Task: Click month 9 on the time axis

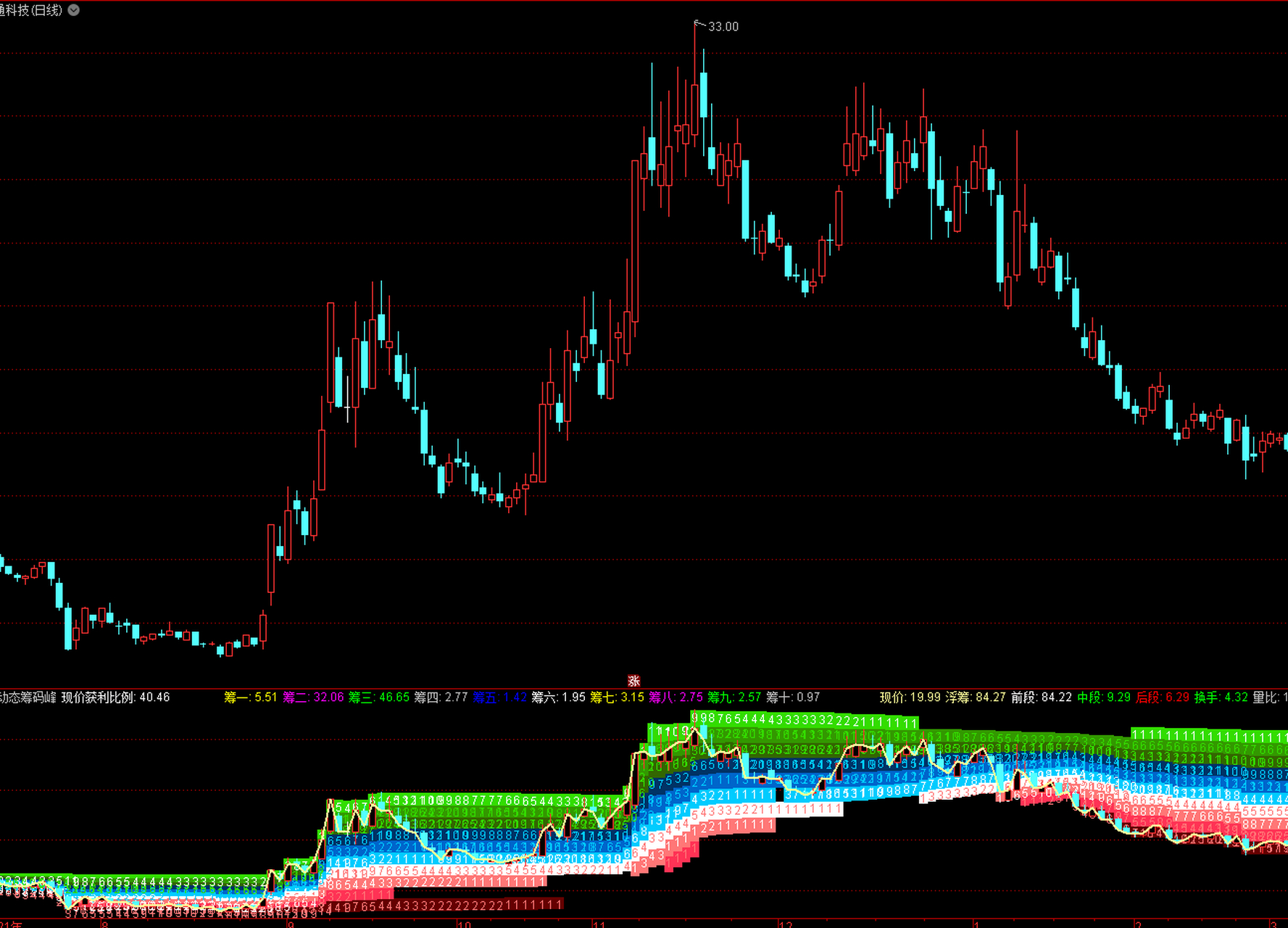Action: click(291, 924)
